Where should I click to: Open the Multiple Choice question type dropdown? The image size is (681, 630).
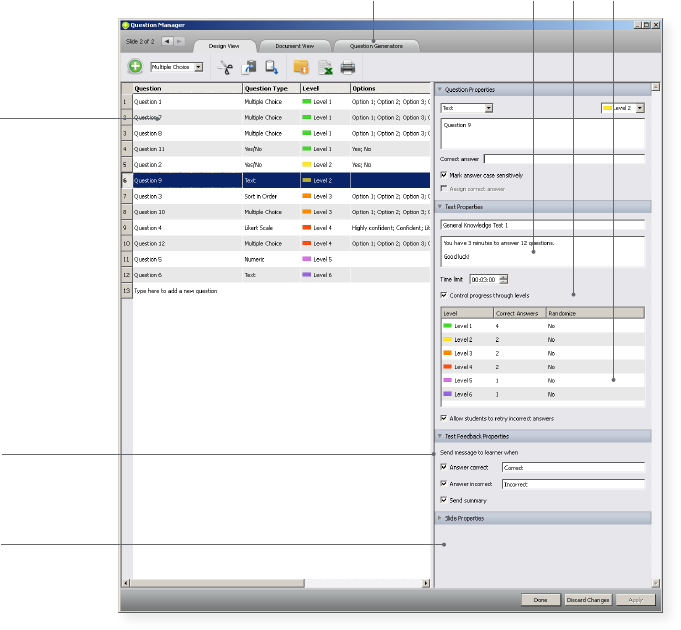click(198, 67)
